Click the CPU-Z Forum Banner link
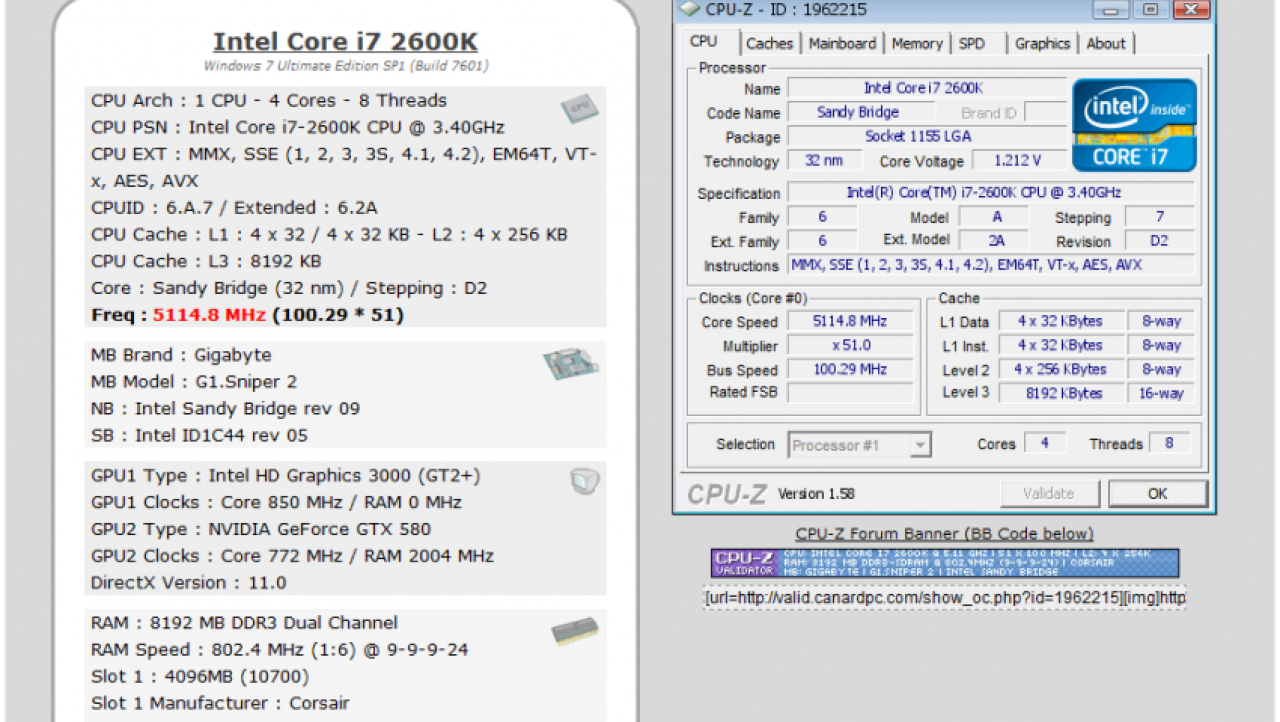 pos(944,534)
